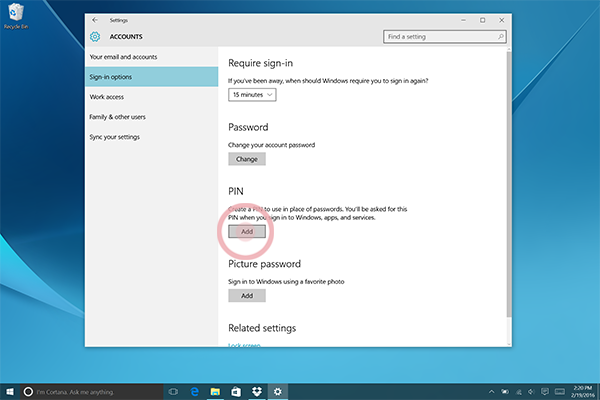Viewport: 600px width, 400px height.
Task: Go back using the Settings back arrow
Action: [x=95, y=20]
